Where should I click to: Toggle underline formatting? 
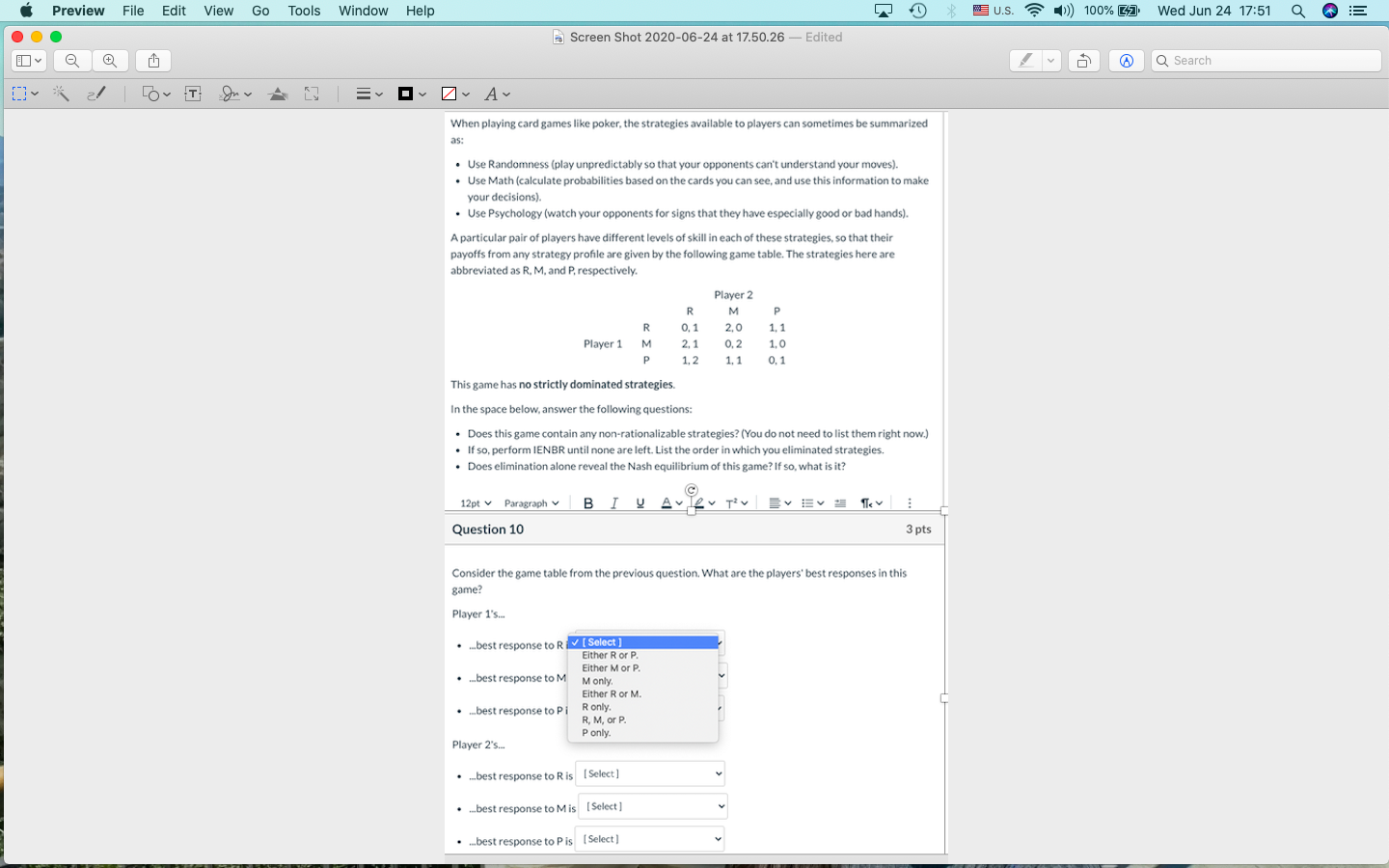pyautogui.click(x=640, y=502)
